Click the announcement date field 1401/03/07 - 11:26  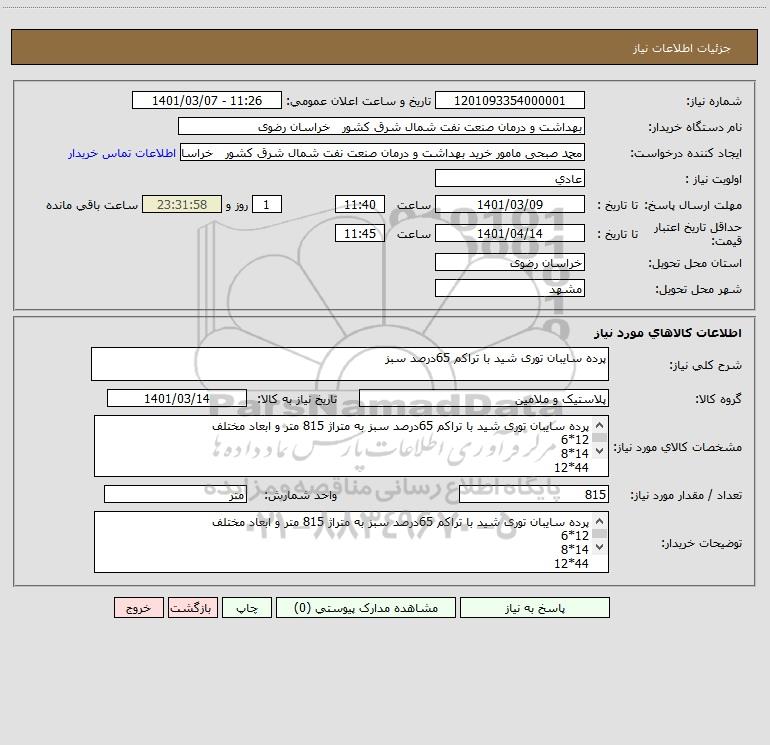click(207, 100)
